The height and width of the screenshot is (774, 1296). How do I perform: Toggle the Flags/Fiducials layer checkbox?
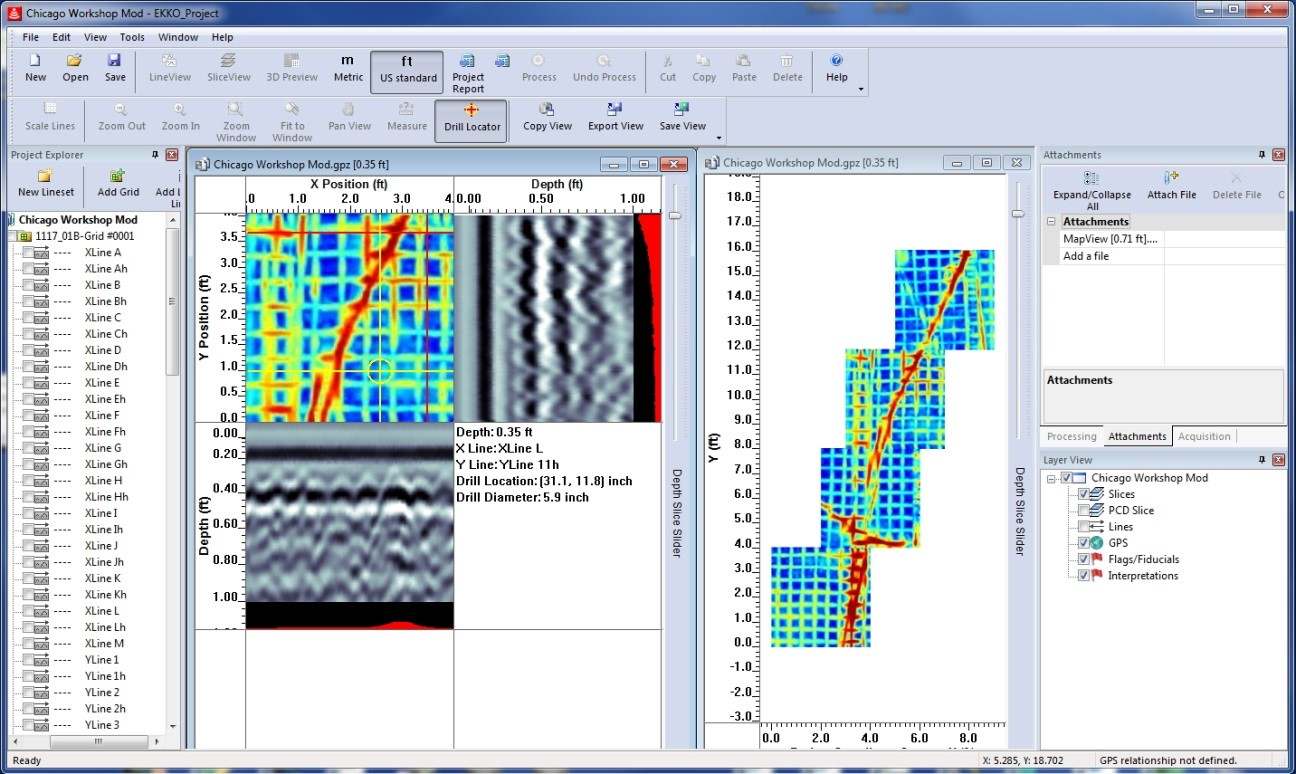tap(1084, 559)
